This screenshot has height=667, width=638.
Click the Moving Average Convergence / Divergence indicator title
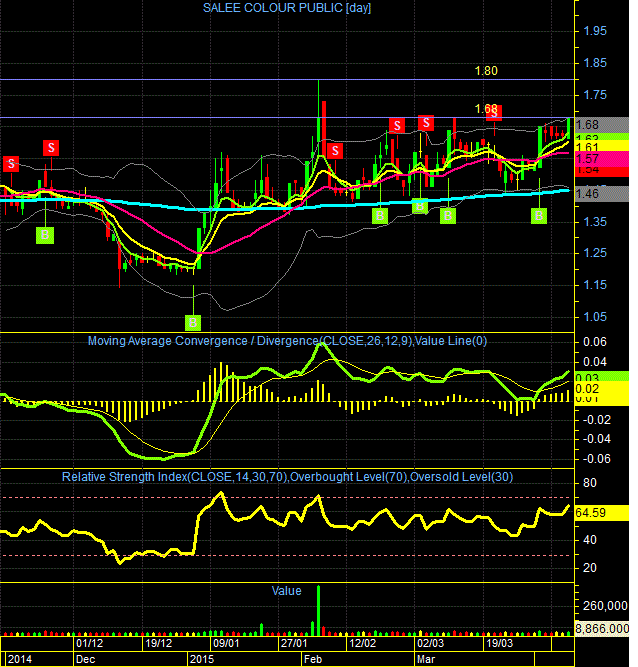pyautogui.click(x=287, y=341)
